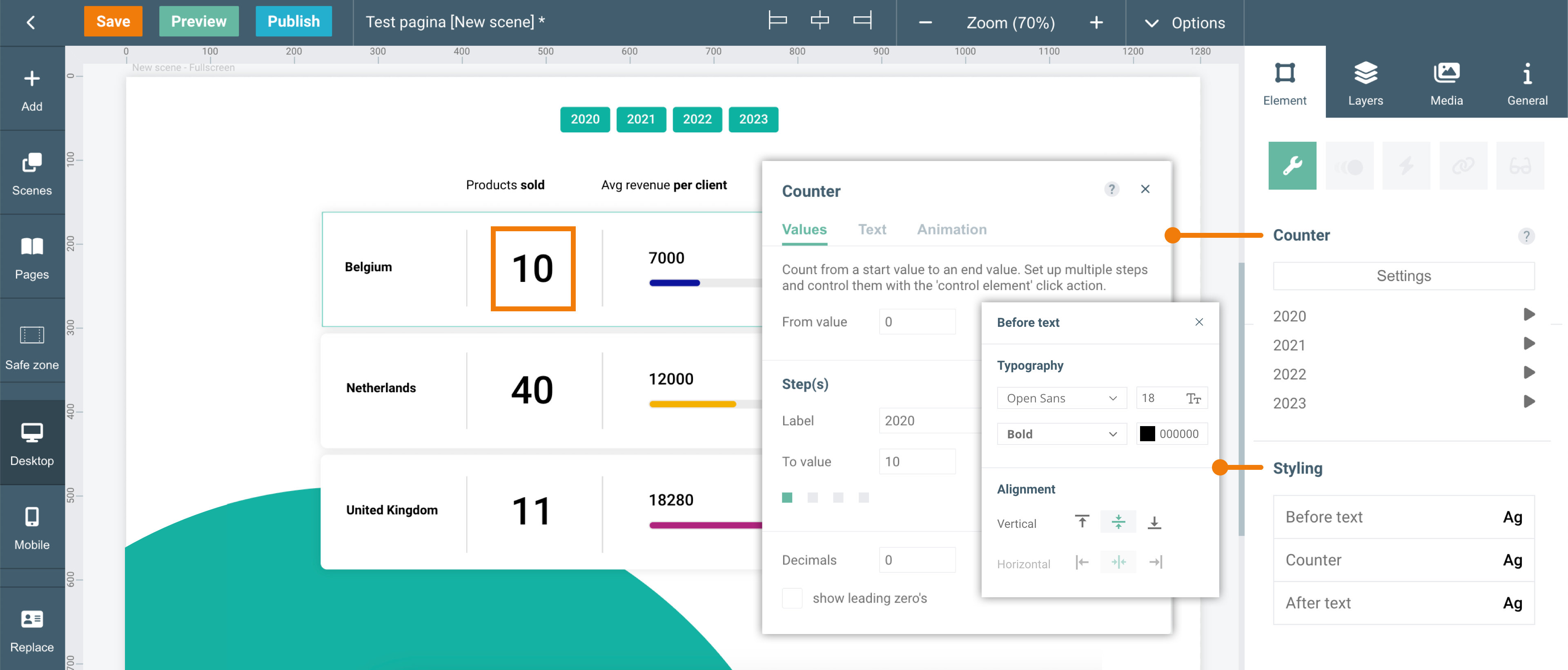Screen dimensions: 1568x670
Task: Switch to the Animation tab
Action: [x=951, y=230]
